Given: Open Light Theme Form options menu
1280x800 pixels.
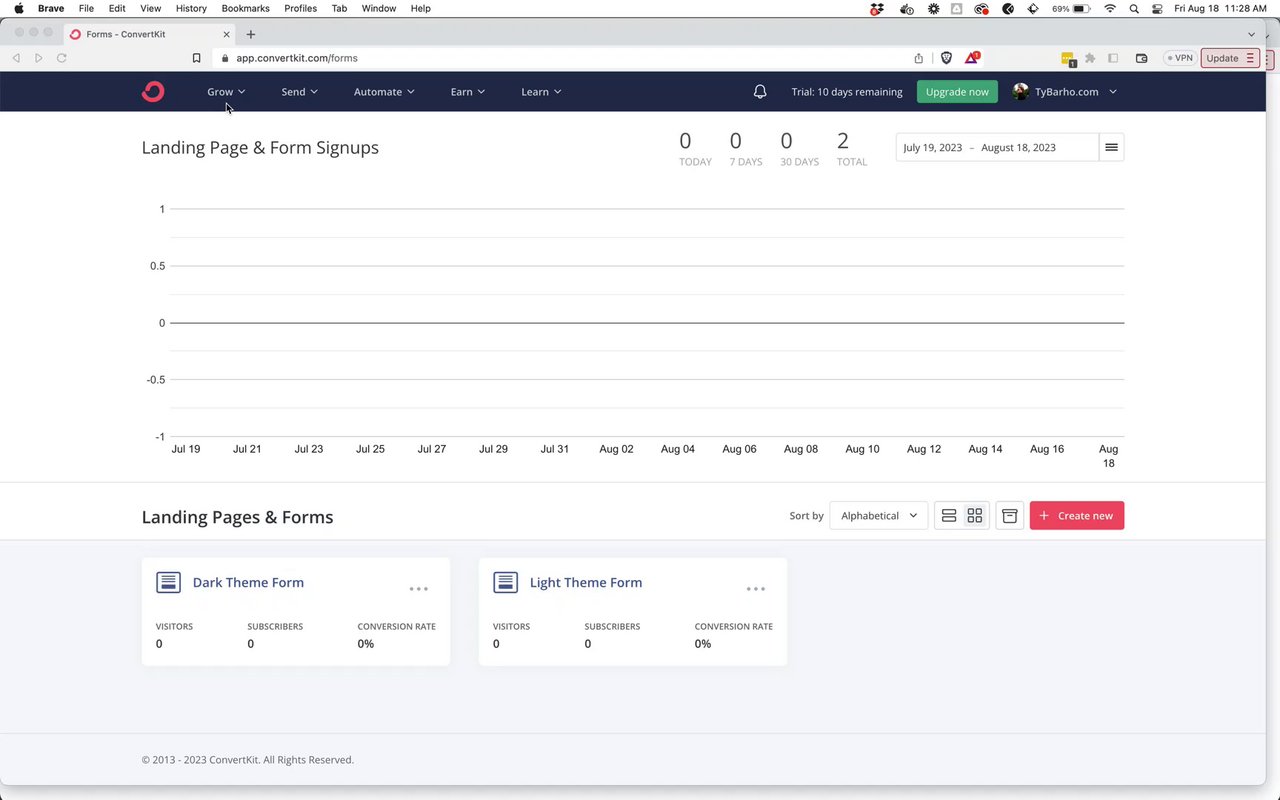Looking at the screenshot, I should coord(756,589).
